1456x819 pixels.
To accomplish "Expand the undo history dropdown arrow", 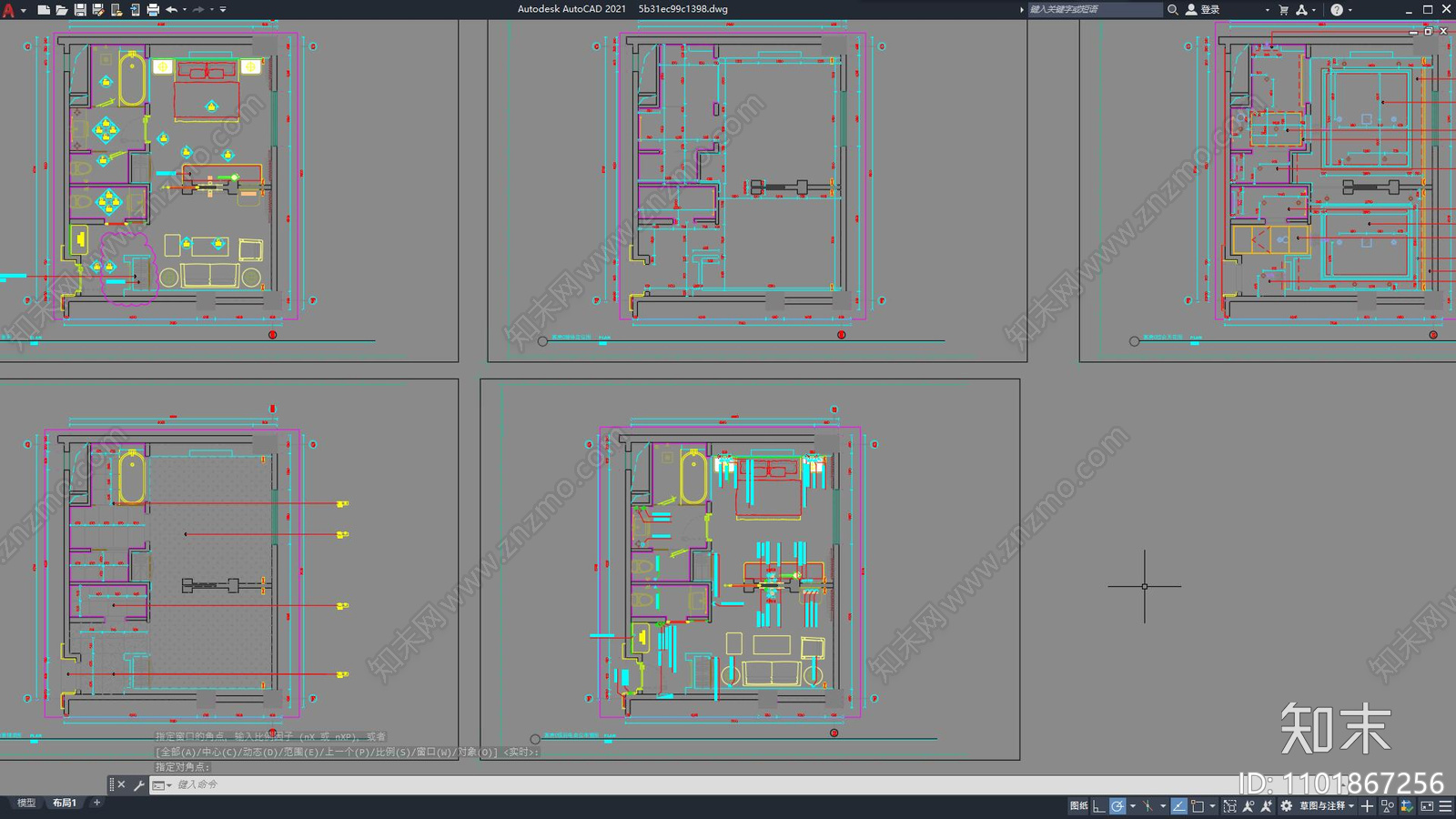I will pyautogui.click(x=185, y=10).
